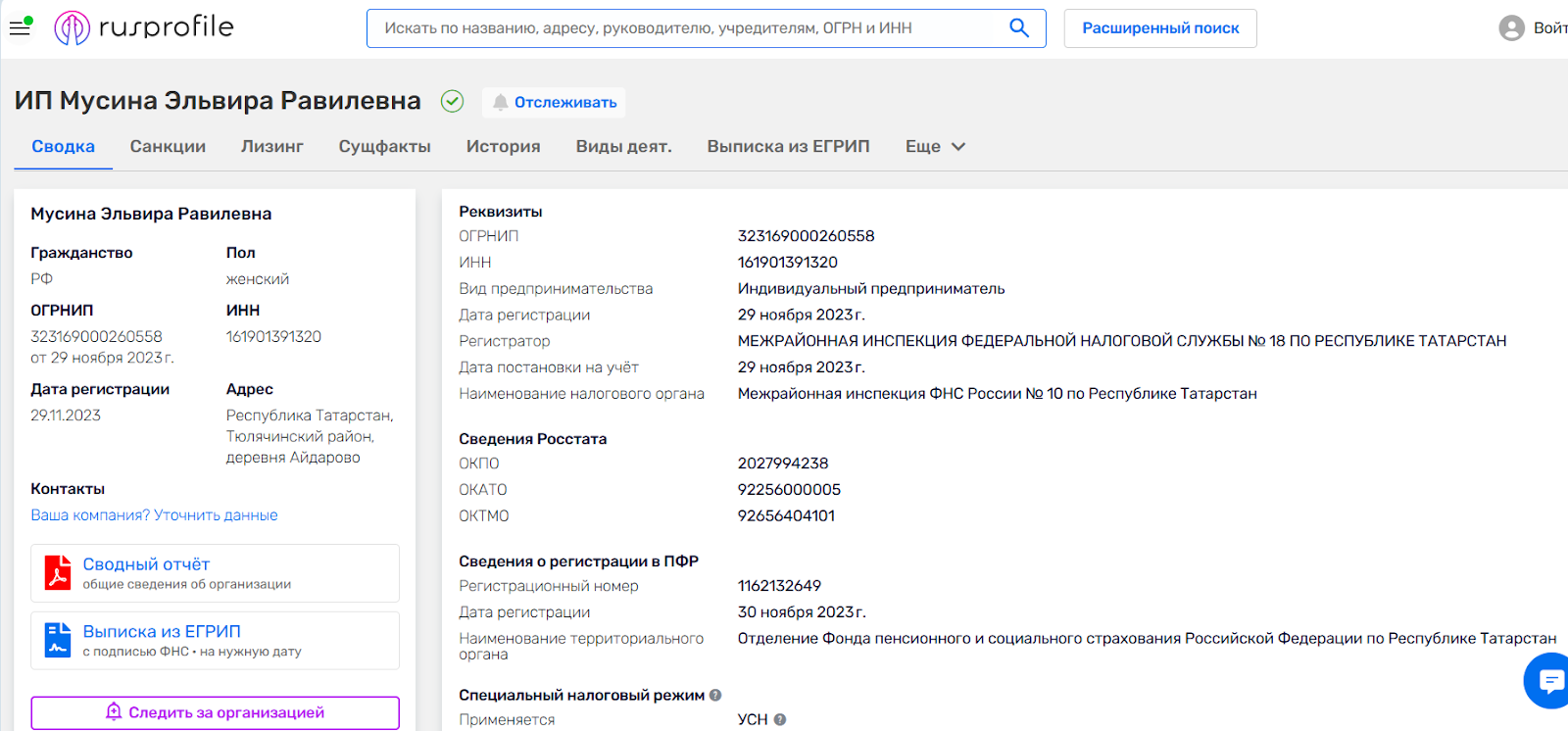Go to the Сущфакты tab
The height and width of the screenshot is (731, 1568).
[384, 146]
